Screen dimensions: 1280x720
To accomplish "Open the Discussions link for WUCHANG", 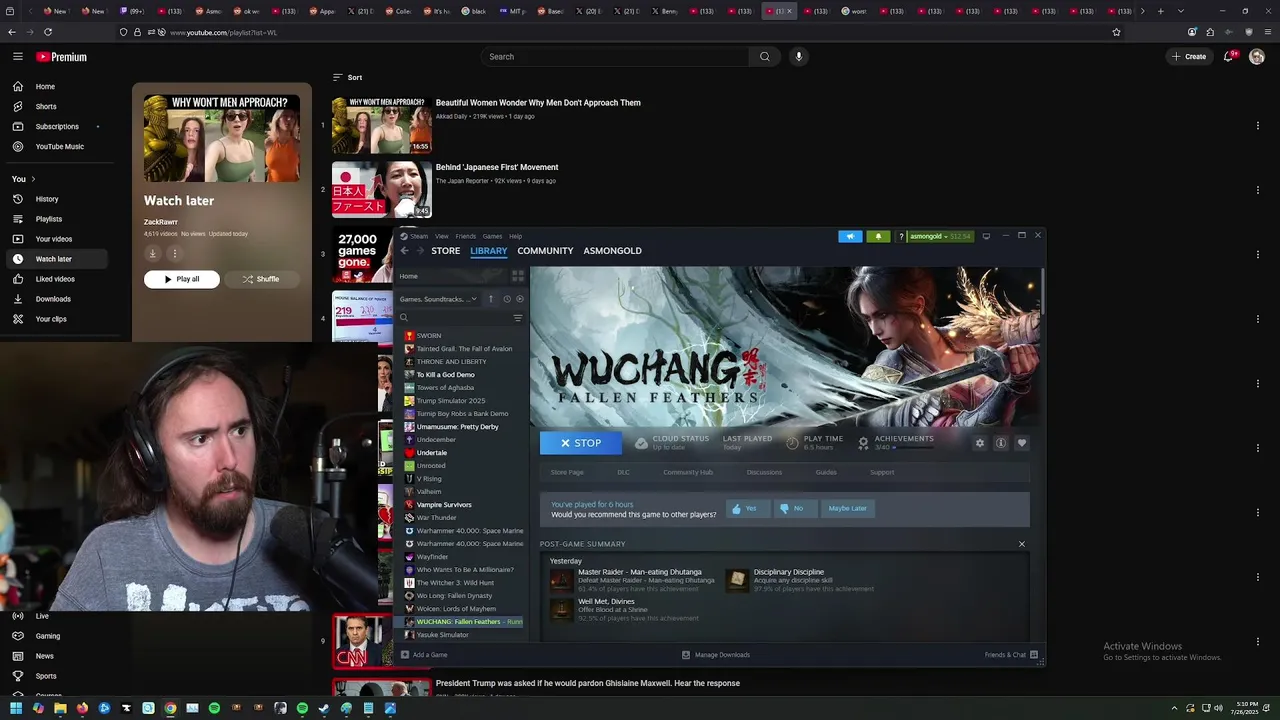I will tap(764, 472).
